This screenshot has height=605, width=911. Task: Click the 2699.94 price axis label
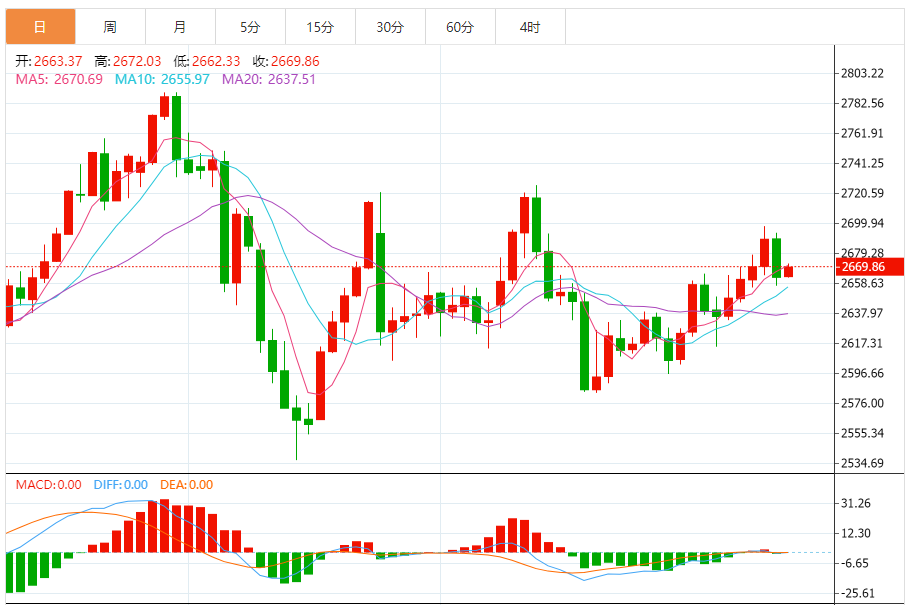pyautogui.click(x=862, y=223)
